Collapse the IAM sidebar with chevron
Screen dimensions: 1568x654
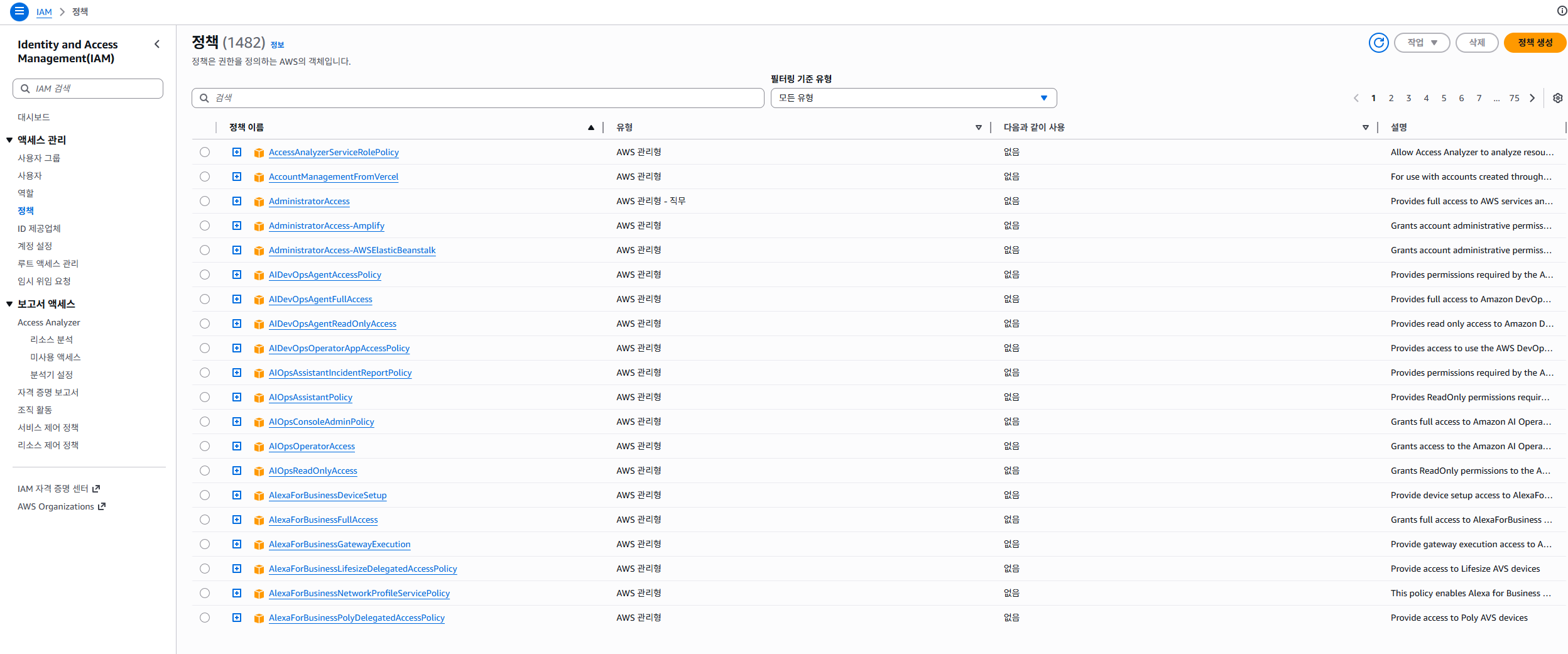click(157, 44)
